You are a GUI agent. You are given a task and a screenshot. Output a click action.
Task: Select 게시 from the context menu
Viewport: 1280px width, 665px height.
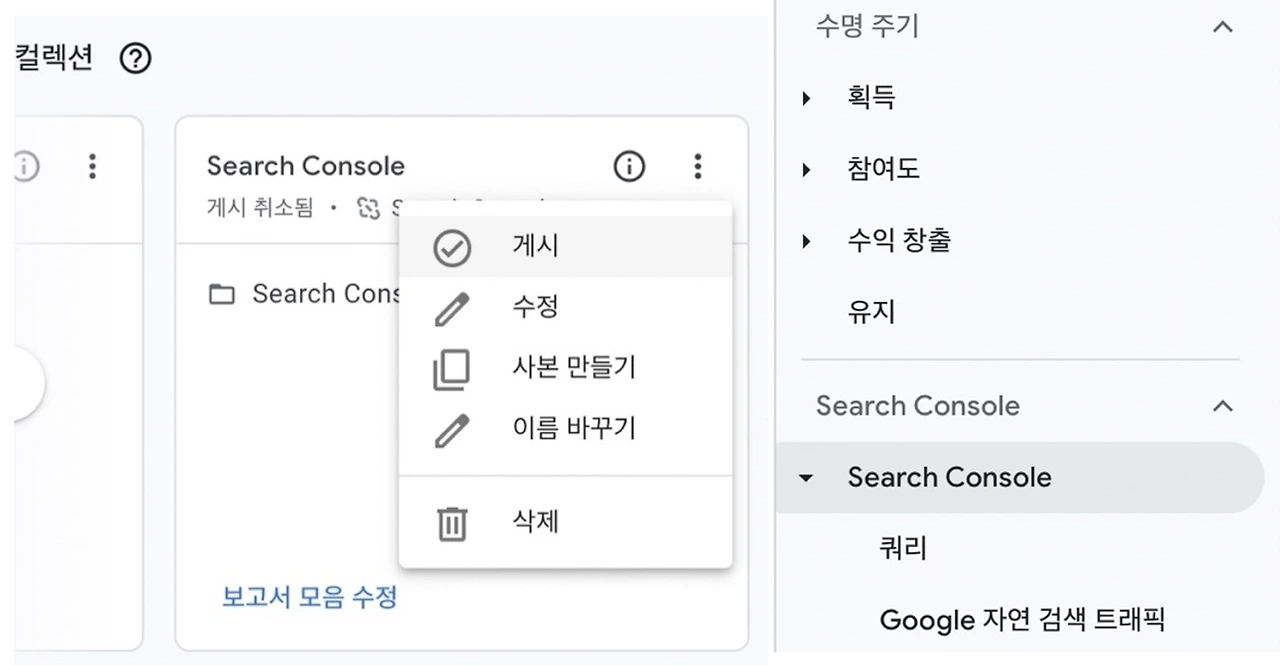[x=534, y=247]
